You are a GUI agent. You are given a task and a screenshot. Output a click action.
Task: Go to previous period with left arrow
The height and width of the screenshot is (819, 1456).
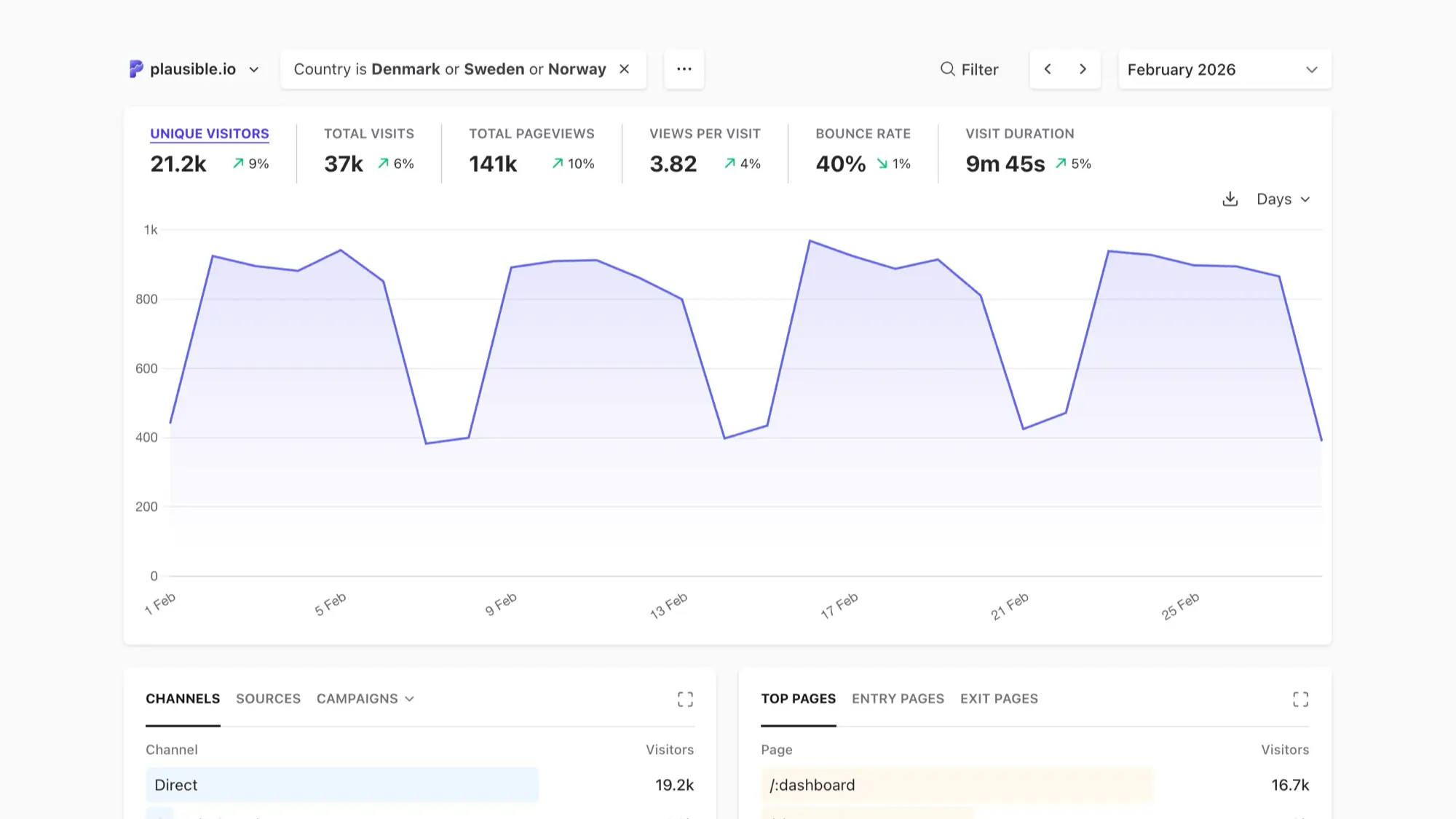[x=1048, y=69]
